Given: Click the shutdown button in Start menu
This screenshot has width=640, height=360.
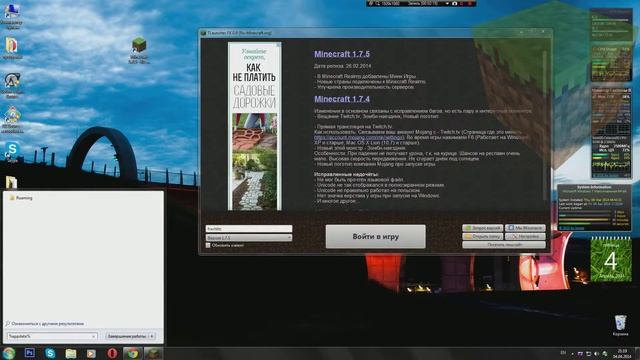Looking at the screenshot, I should (x=127, y=336).
